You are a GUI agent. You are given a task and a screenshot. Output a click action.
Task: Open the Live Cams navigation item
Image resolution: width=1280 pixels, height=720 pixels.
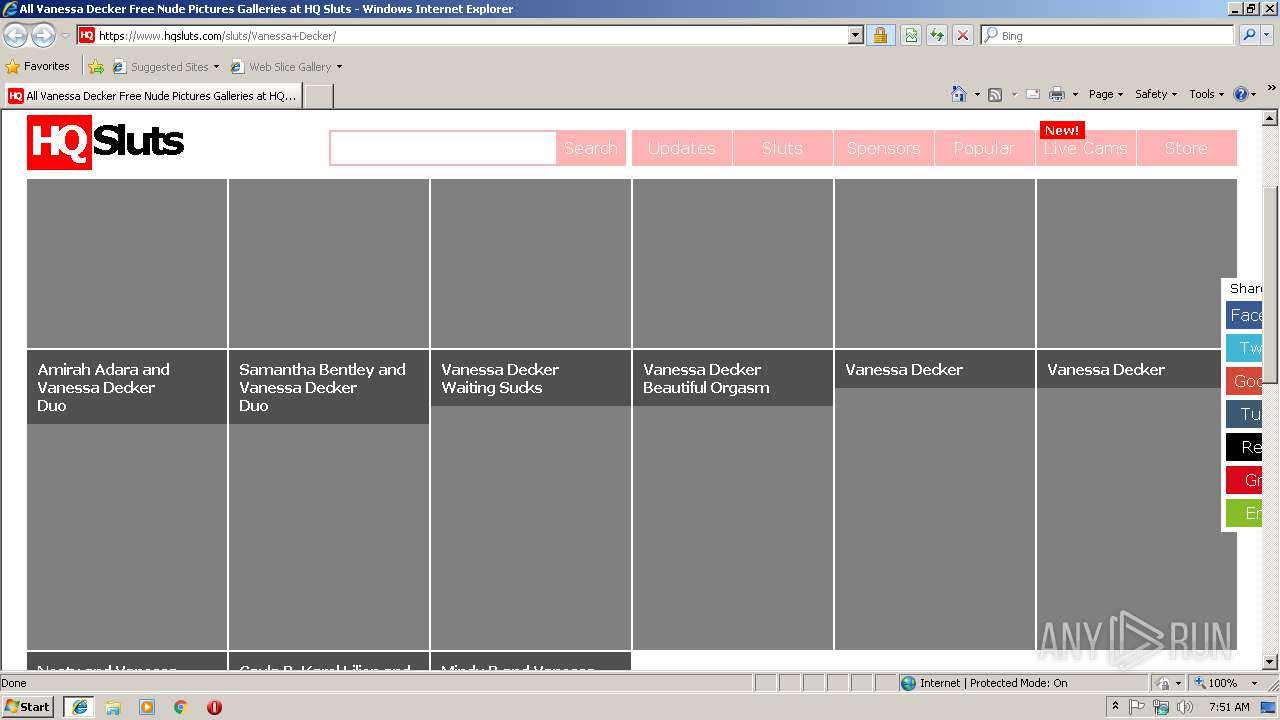pyautogui.click(x=1085, y=148)
